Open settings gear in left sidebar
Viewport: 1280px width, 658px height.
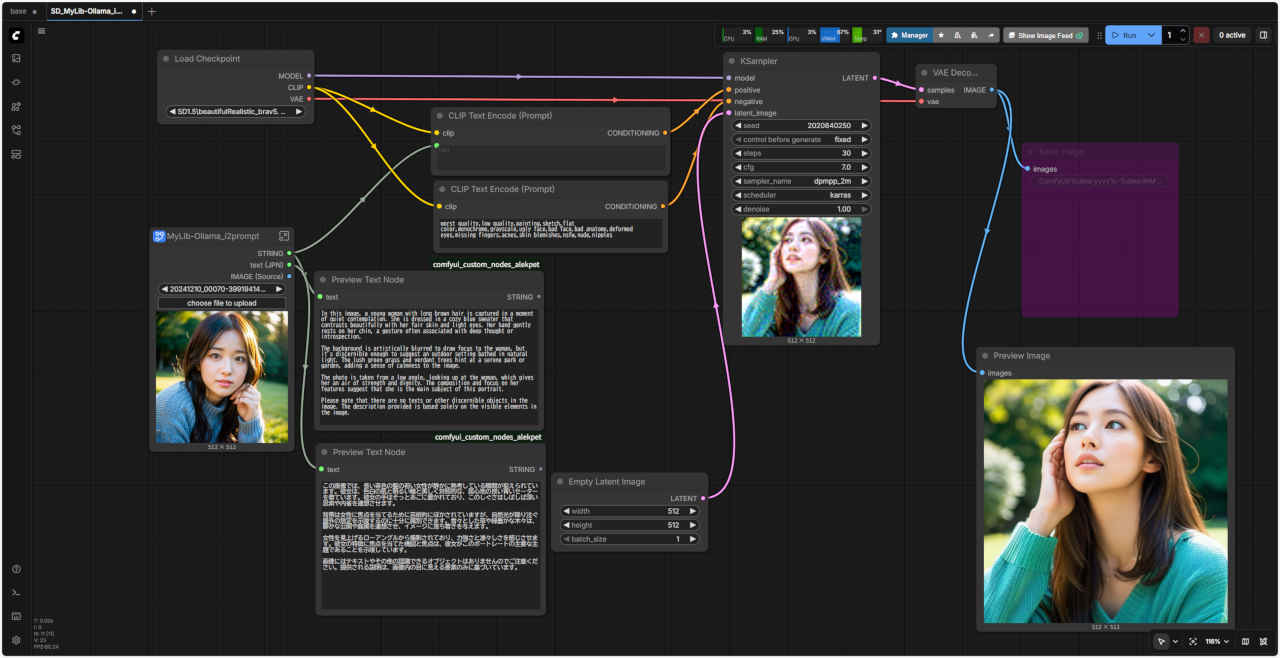click(16, 640)
